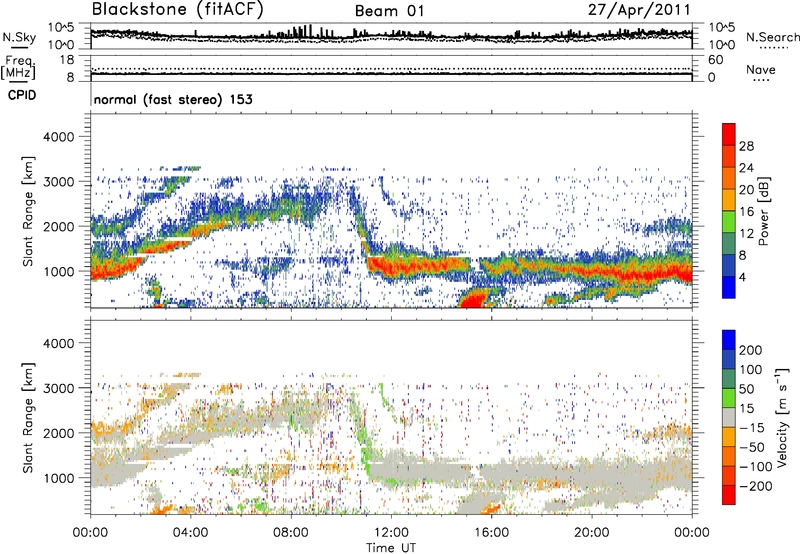
Task: Click the "12:00" time axis label
Action: pyautogui.click(x=391, y=532)
